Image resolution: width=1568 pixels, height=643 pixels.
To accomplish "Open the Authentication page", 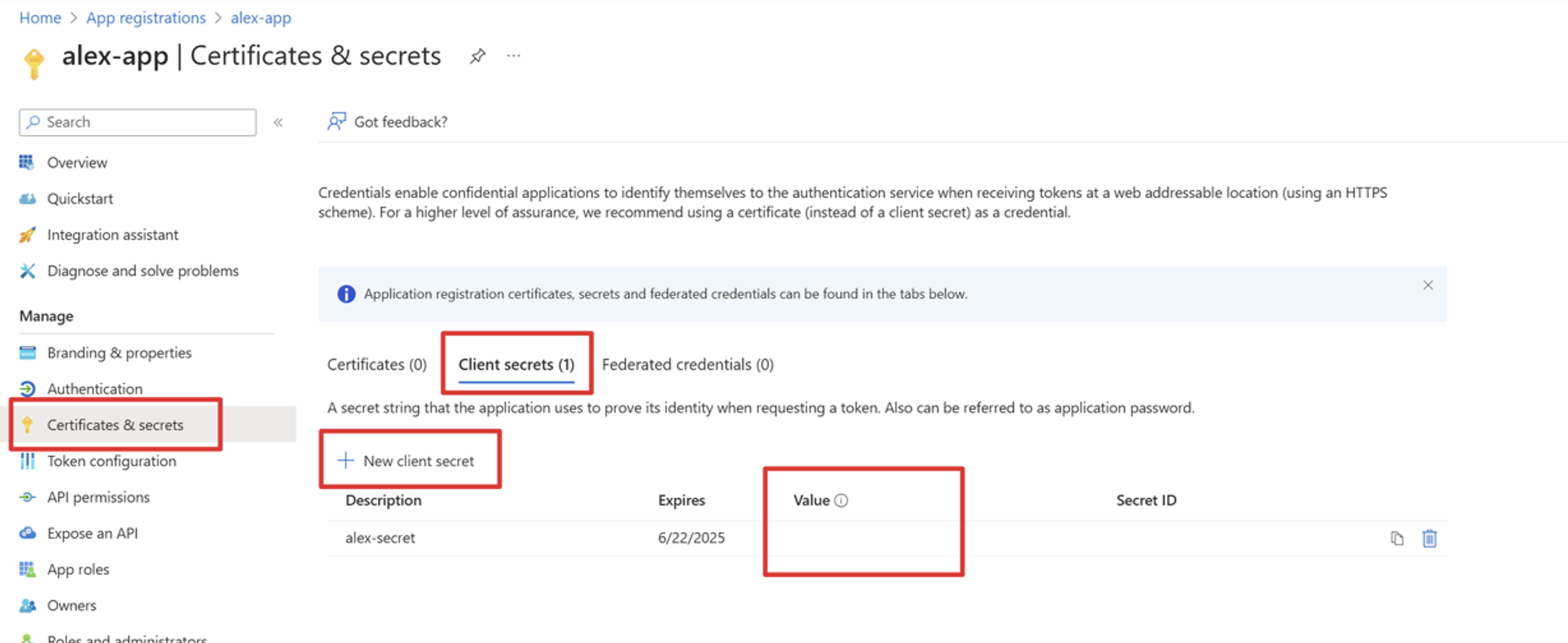I will coord(95,389).
